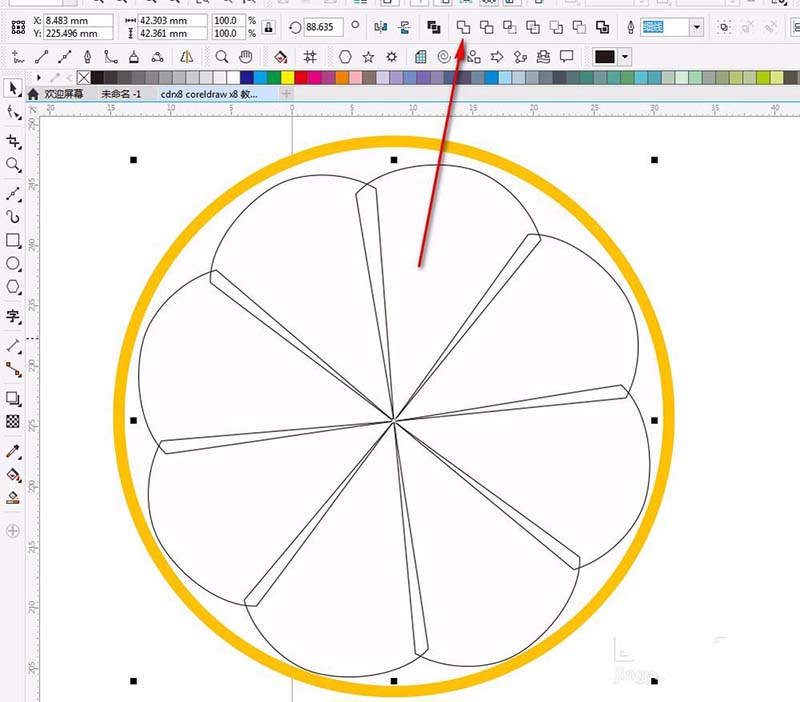Click the quick customize plus button in the toolbox
This screenshot has height=702, width=800.
click(13, 531)
